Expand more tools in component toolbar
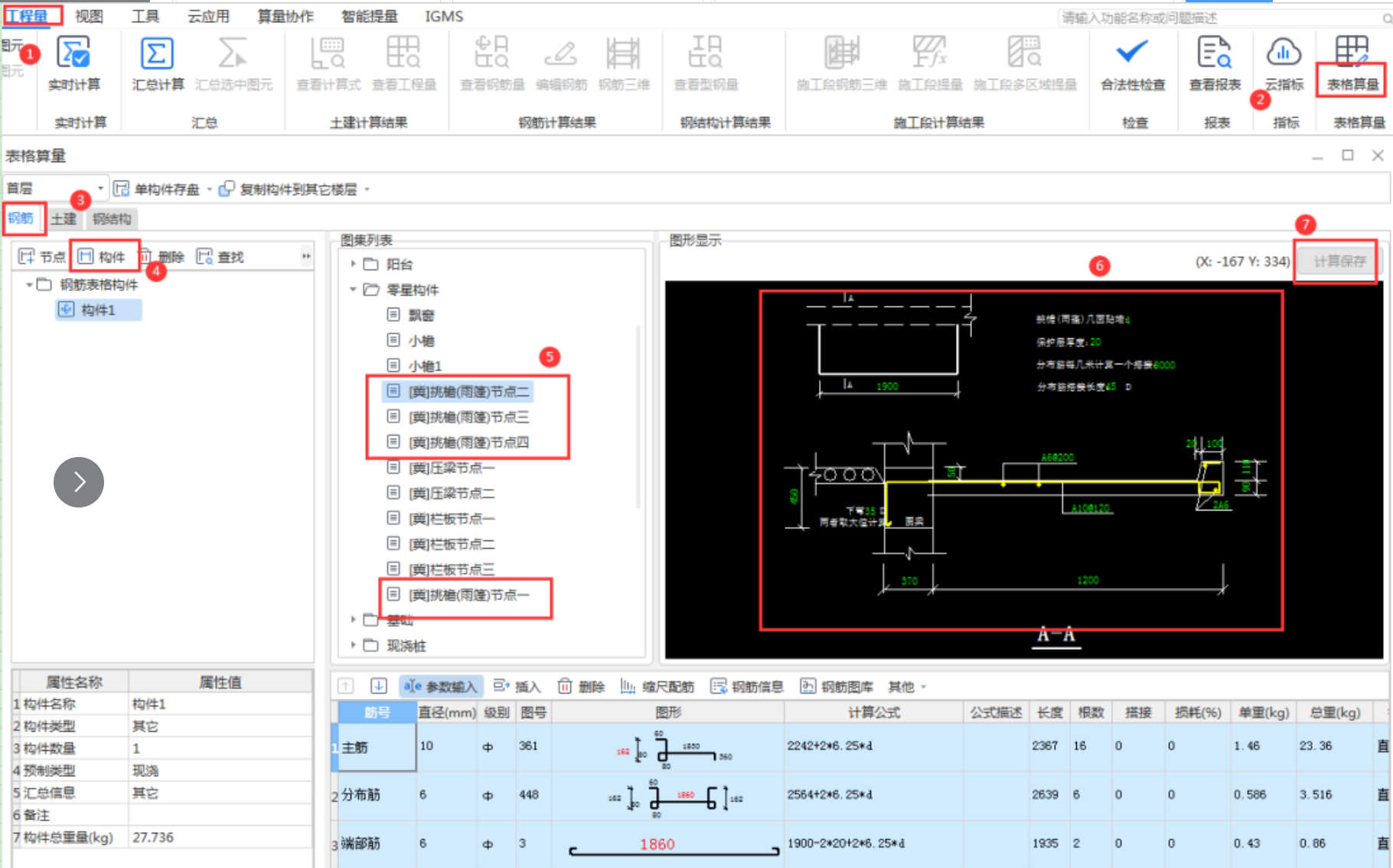This screenshot has width=1393, height=868. [306, 256]
